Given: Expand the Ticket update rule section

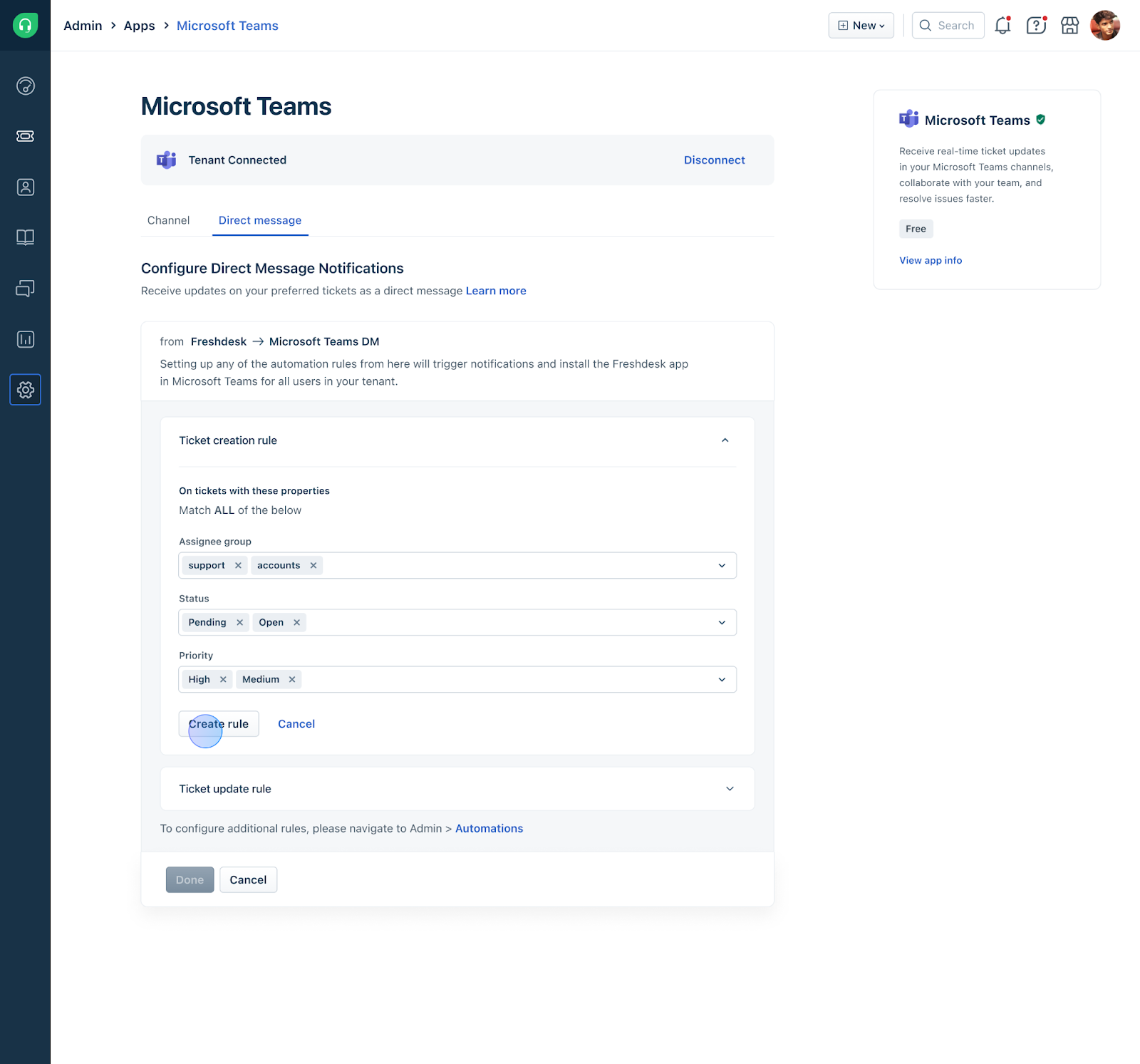Looking at the screenshot, I should 730,788.
